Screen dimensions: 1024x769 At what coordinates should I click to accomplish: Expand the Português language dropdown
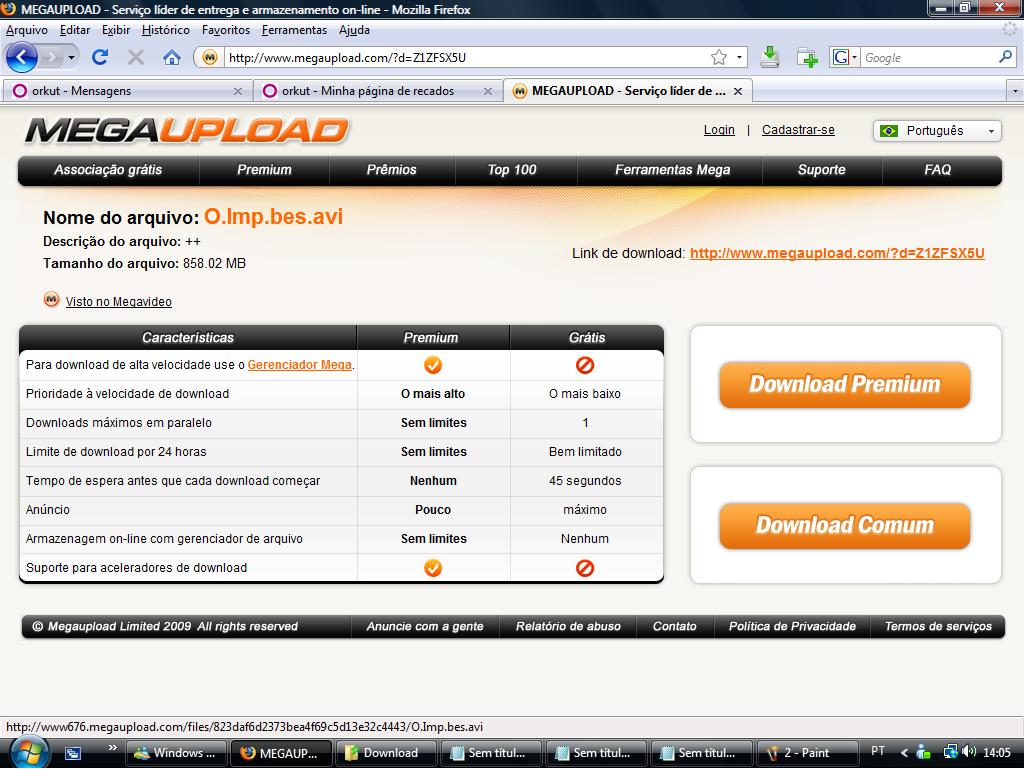[x=936, y=131]
